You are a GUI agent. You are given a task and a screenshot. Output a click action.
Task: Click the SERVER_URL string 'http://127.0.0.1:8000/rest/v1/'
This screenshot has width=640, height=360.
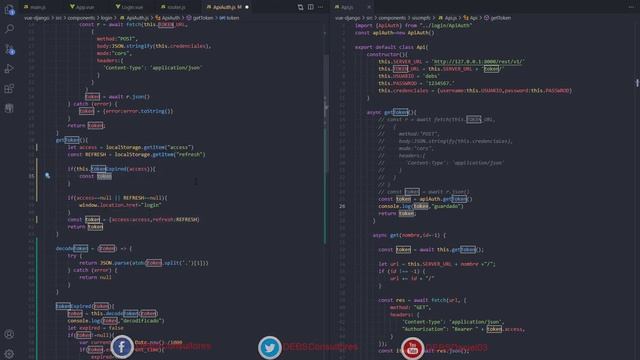[478, 62]
